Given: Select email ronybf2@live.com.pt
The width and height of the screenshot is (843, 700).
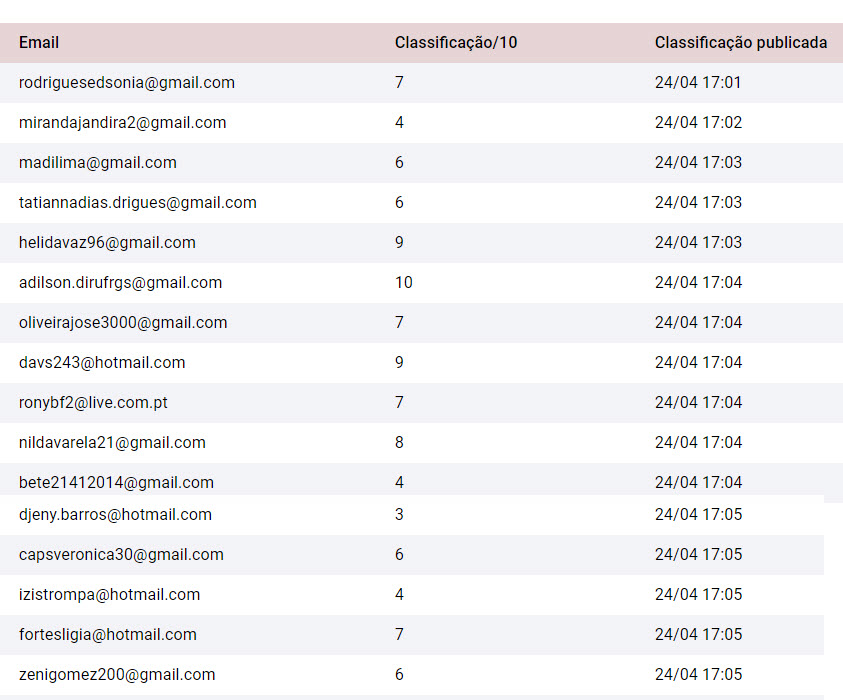Looking at the screenshot, I should (x=93, y=403).
